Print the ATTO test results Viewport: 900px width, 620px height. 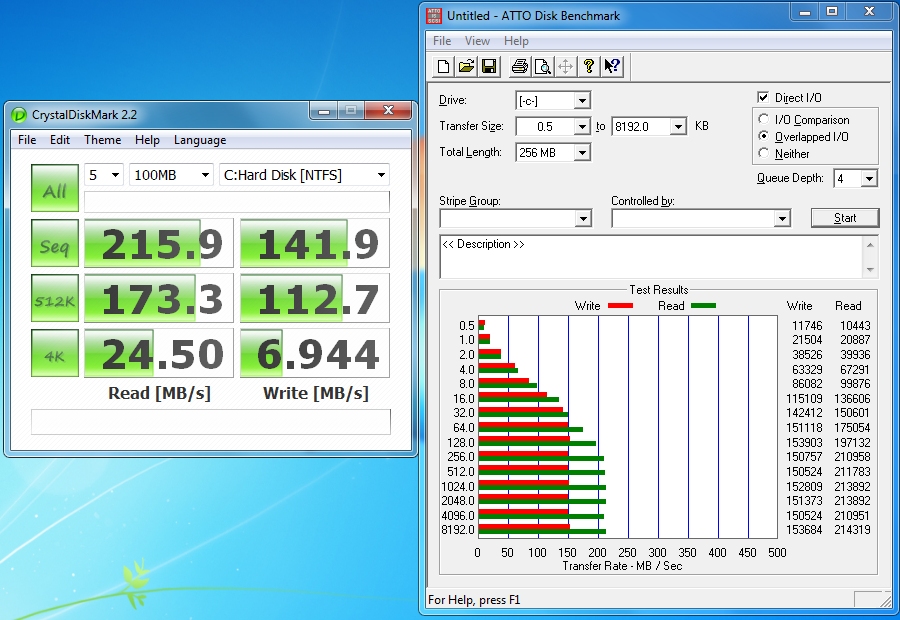(518, 66)
